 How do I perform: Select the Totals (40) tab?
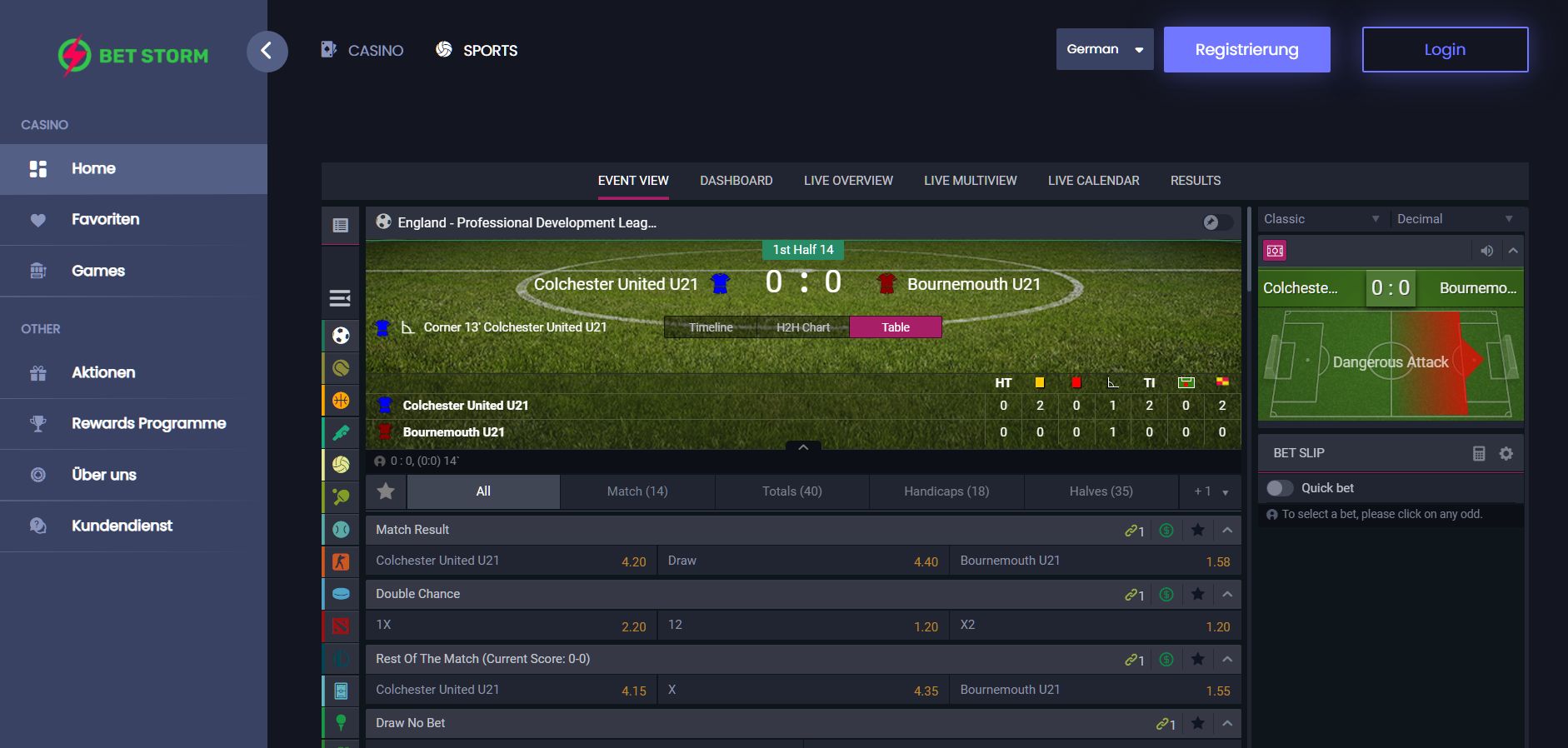pyautogui.click(x=792, y=491)
